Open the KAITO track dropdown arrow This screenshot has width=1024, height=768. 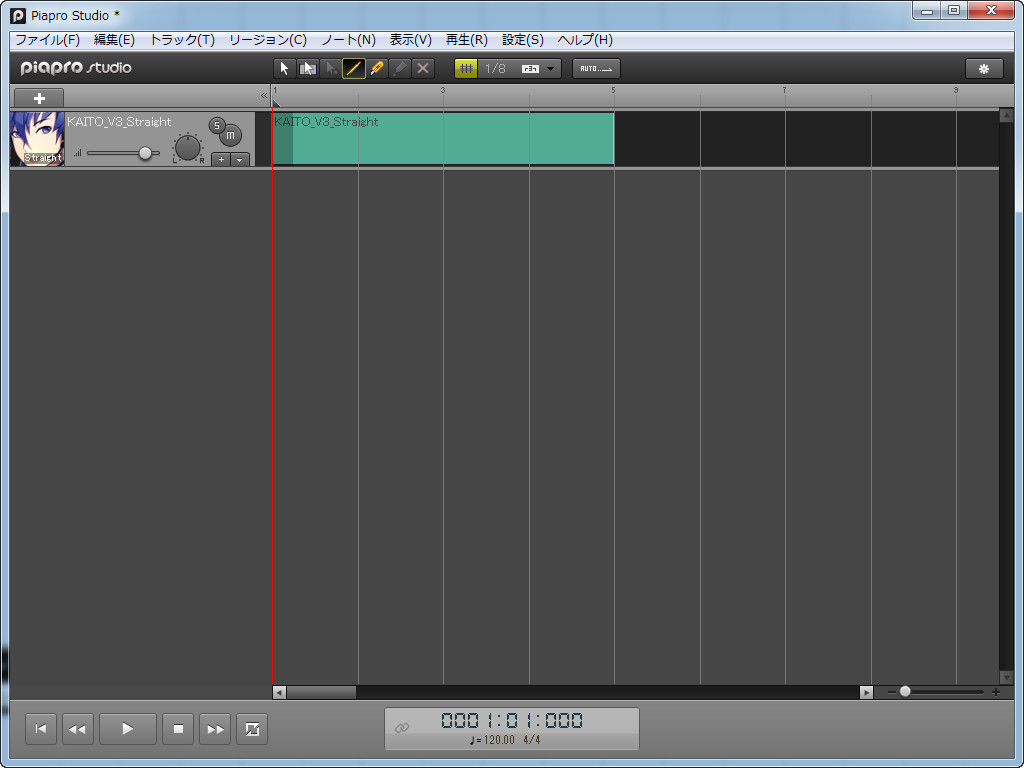tap(240, 159)
